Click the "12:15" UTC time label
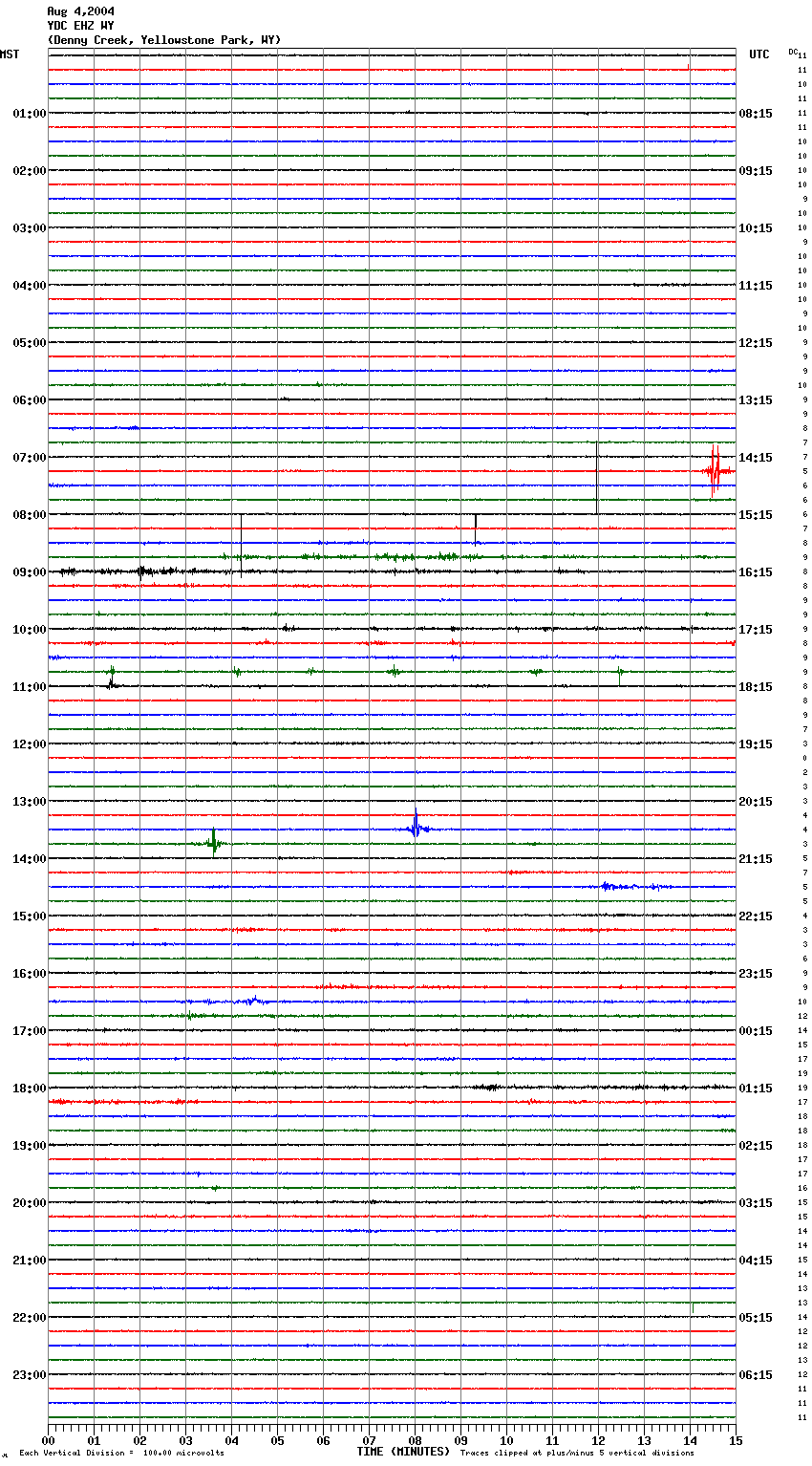Screen dimensions: 812x1466 (x=756, y=343)
